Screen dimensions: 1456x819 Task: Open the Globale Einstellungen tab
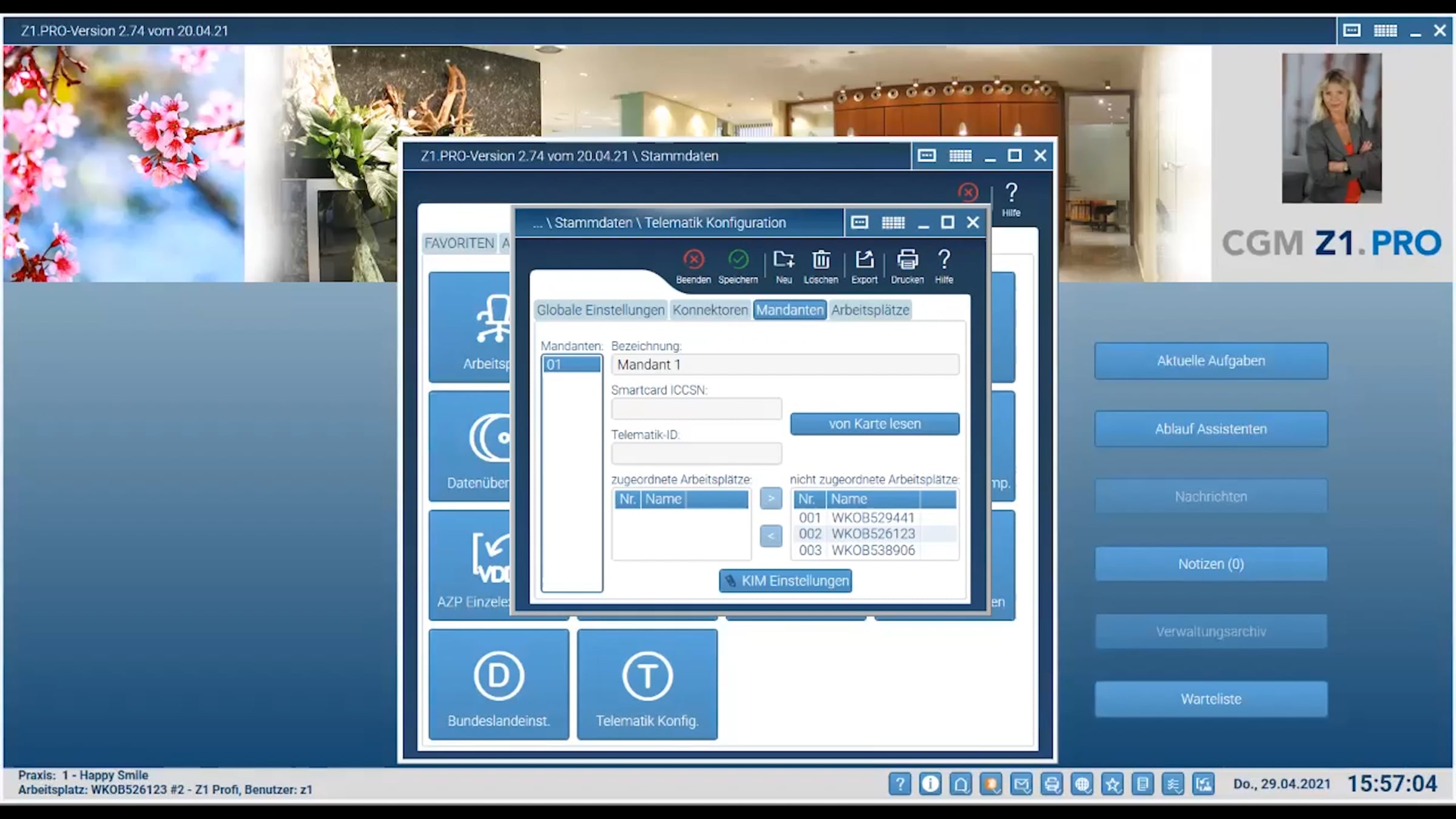[601, 310]
